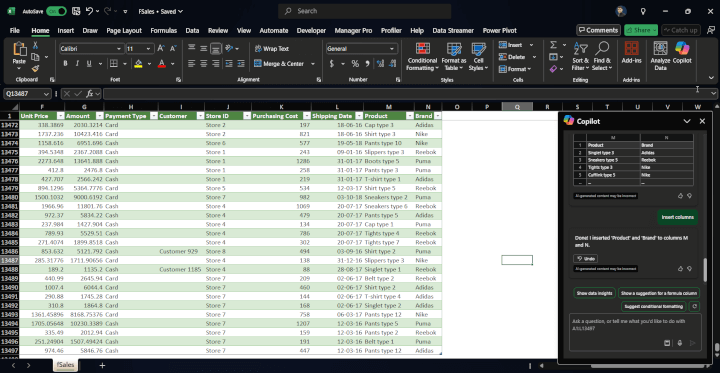The width and height of the screenshot is (720, 373).
Task: Decrease font size with smaller A
Action: click(x=173, y=49)
